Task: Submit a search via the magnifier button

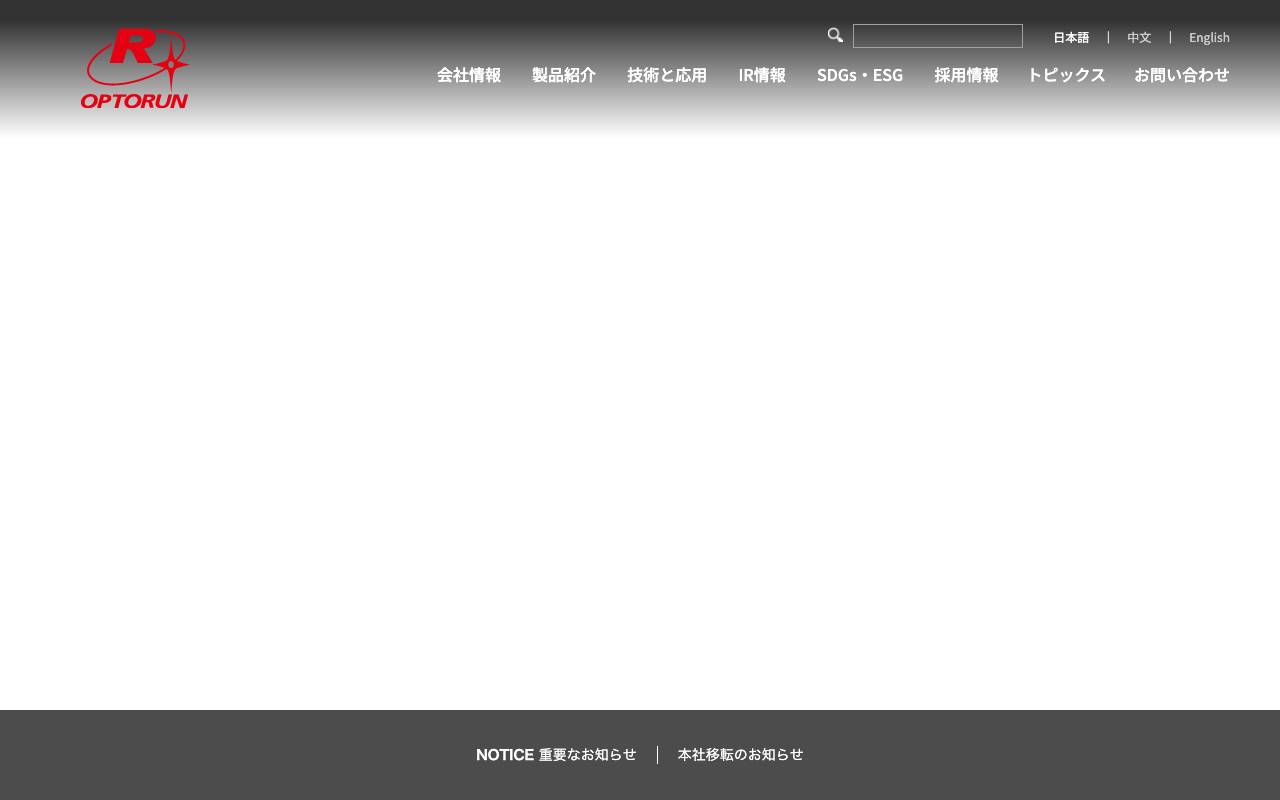Action: coord(835,35)
